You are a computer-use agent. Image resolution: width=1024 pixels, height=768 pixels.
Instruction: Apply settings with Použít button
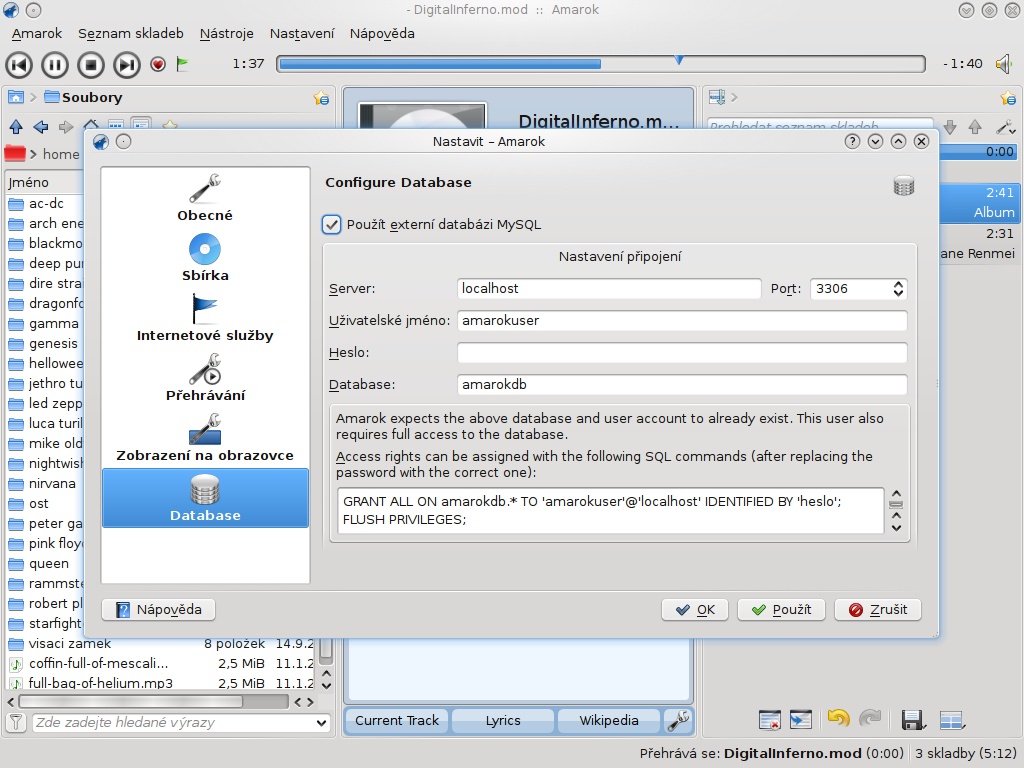[781, 610]
